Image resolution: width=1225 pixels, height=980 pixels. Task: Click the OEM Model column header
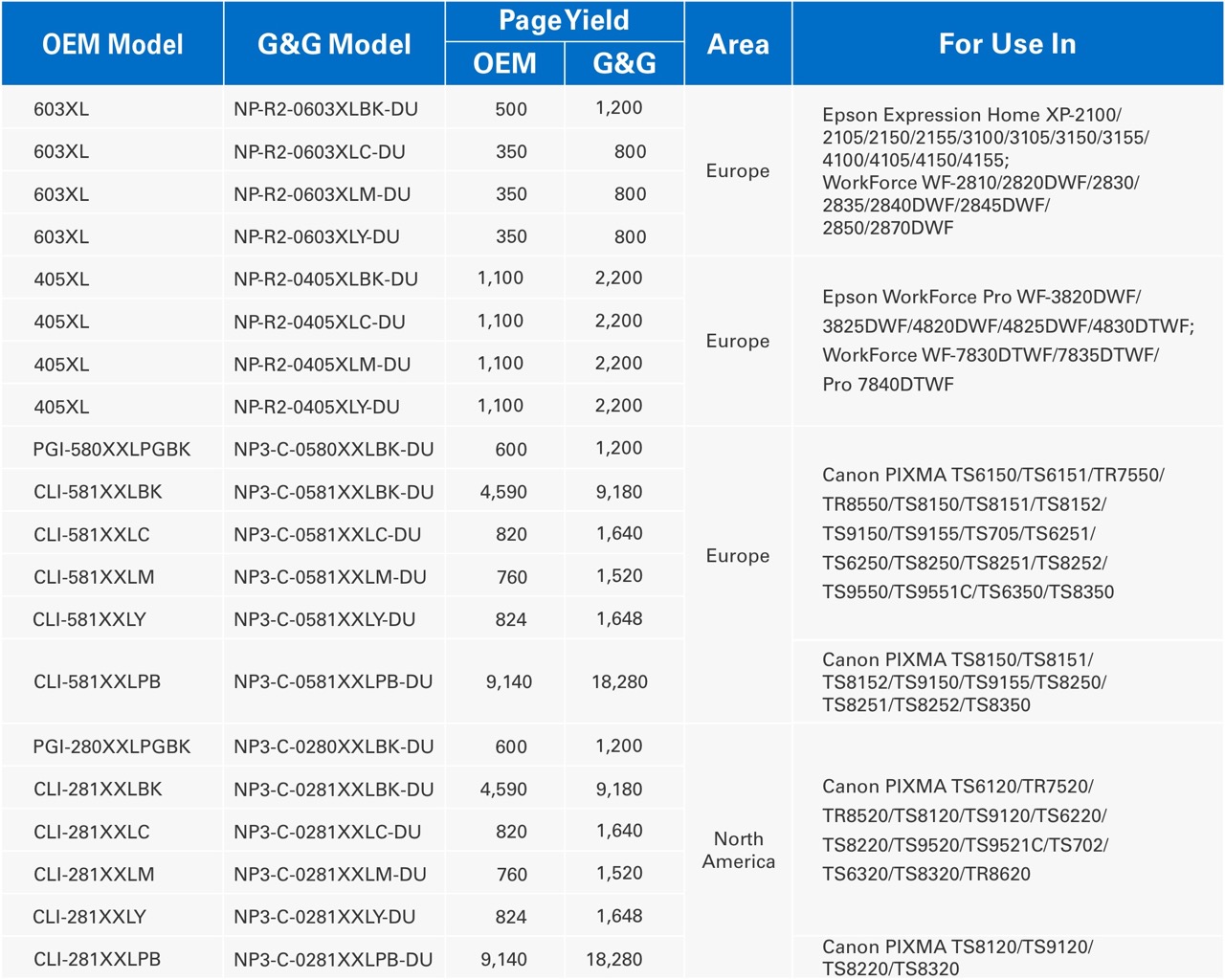(112, 44)
